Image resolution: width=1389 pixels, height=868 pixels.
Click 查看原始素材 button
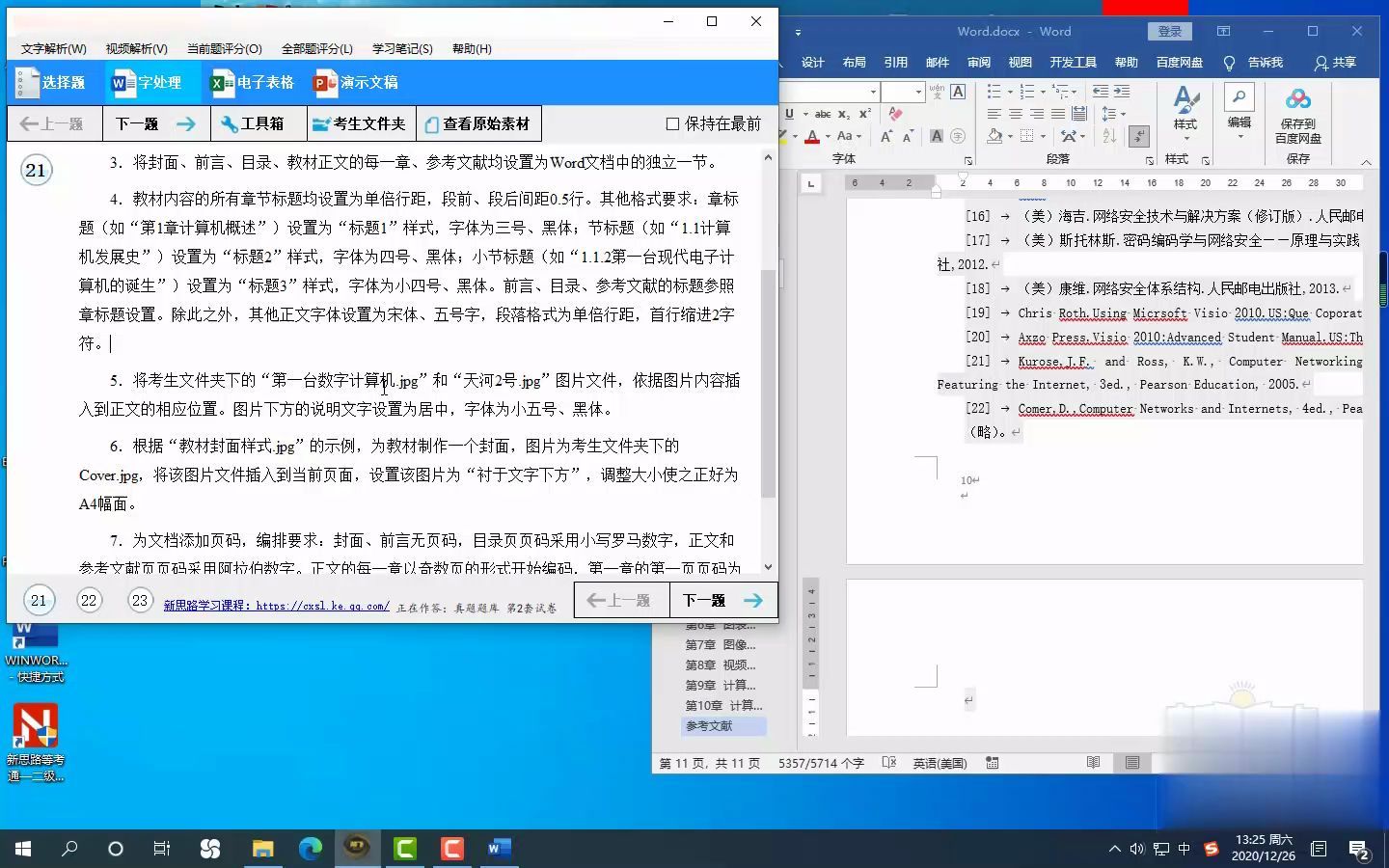tap(478, 123)
